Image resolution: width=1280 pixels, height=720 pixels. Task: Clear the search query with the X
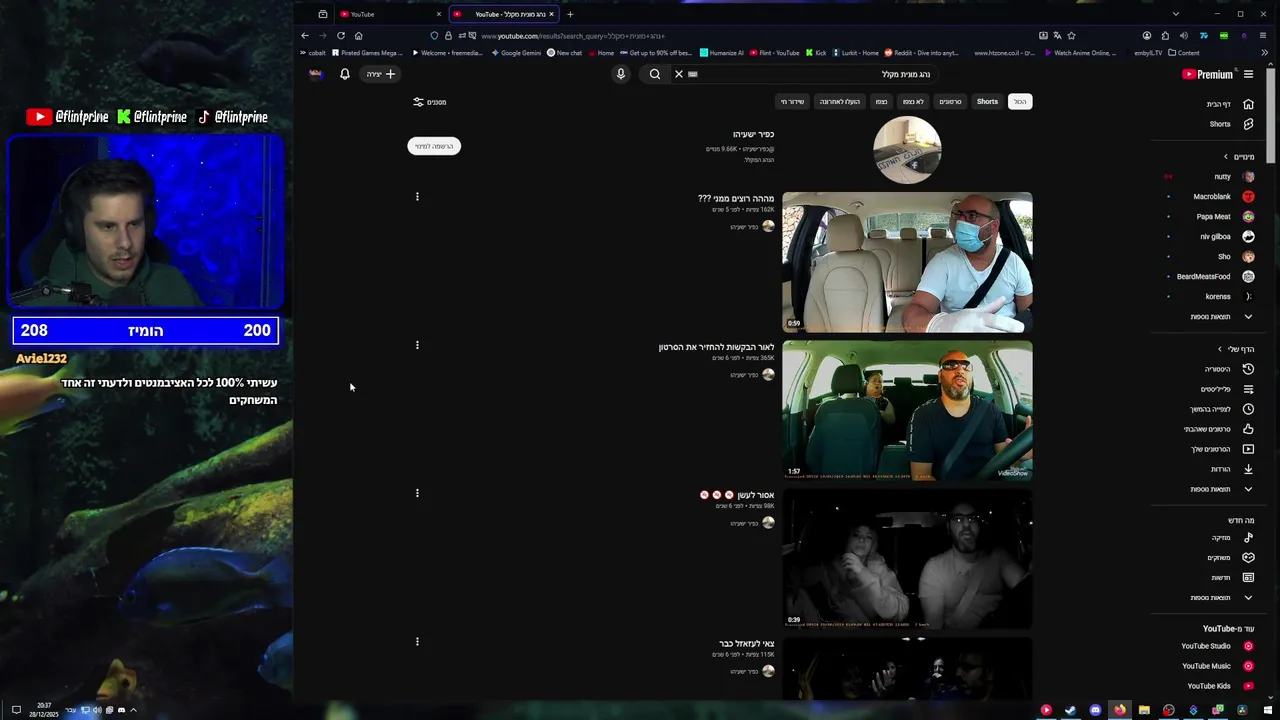tap(679, 74)
